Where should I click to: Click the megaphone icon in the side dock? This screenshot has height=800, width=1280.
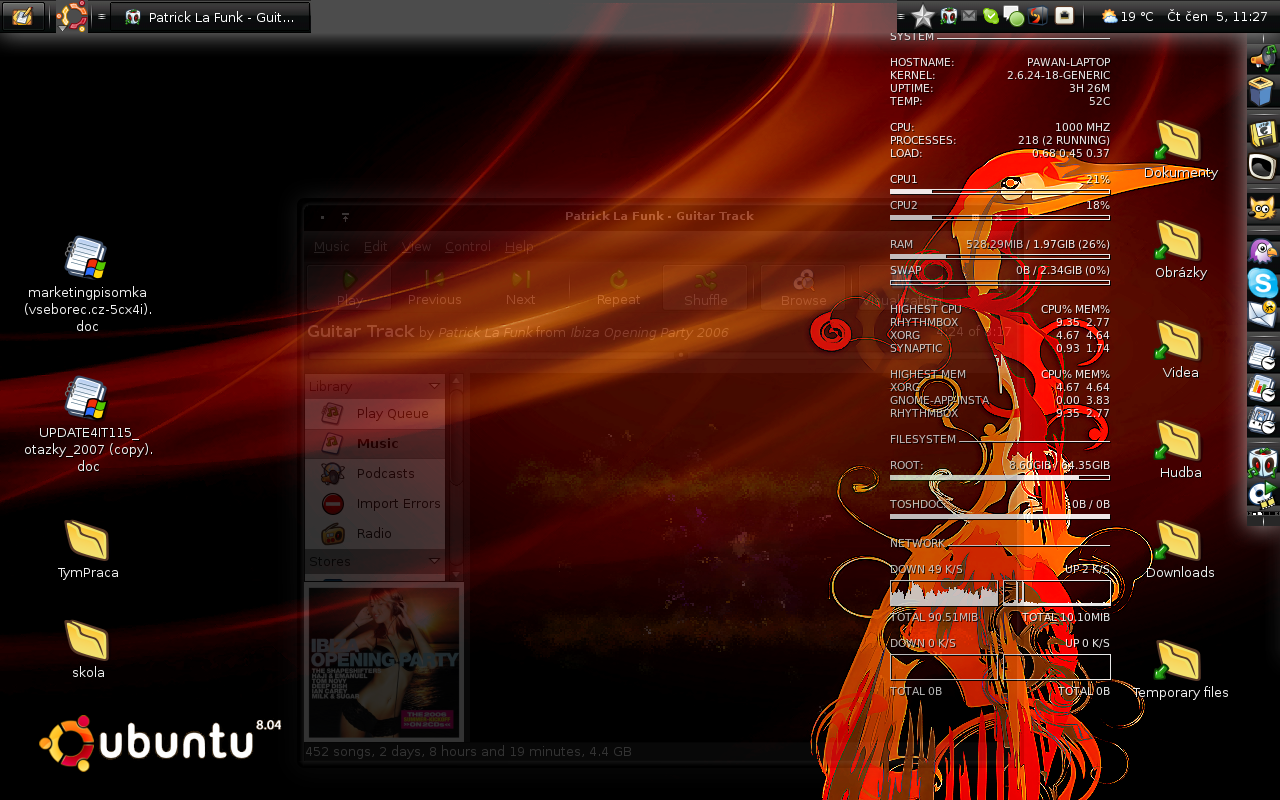1263,58
